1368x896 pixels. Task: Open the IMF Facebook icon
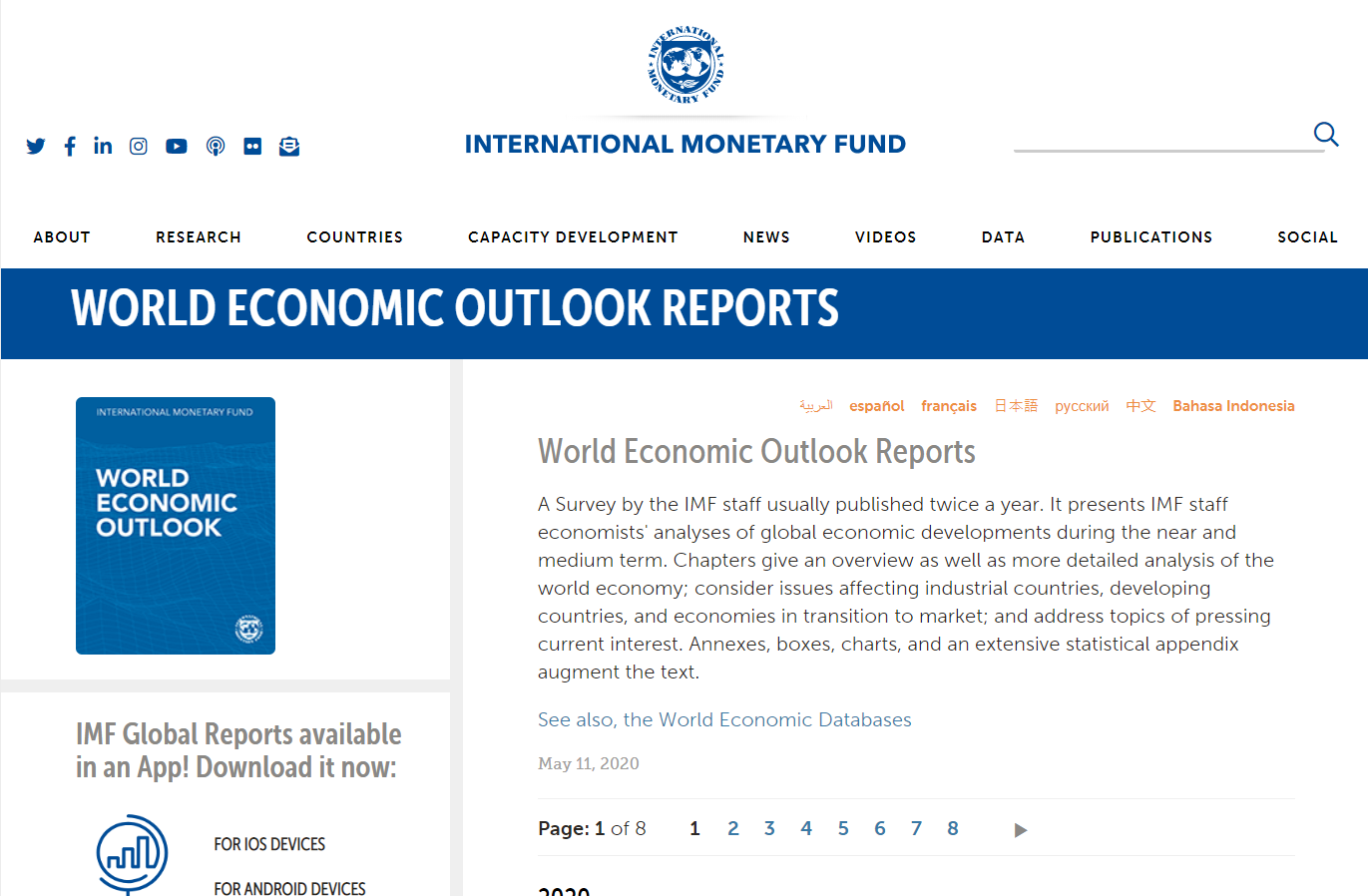70,147
